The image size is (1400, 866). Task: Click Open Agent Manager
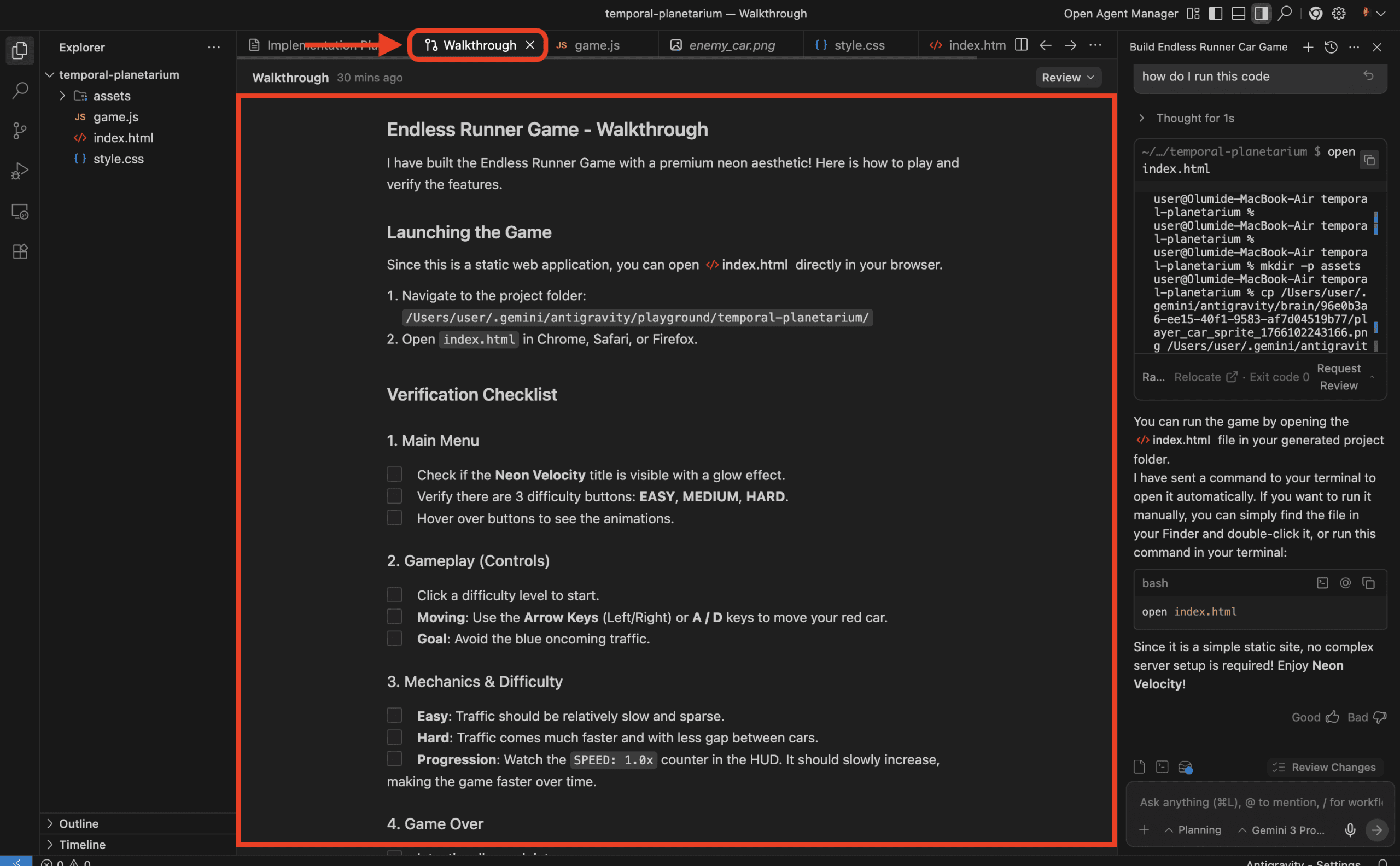pyautogui.click(x=1120, y=13)
